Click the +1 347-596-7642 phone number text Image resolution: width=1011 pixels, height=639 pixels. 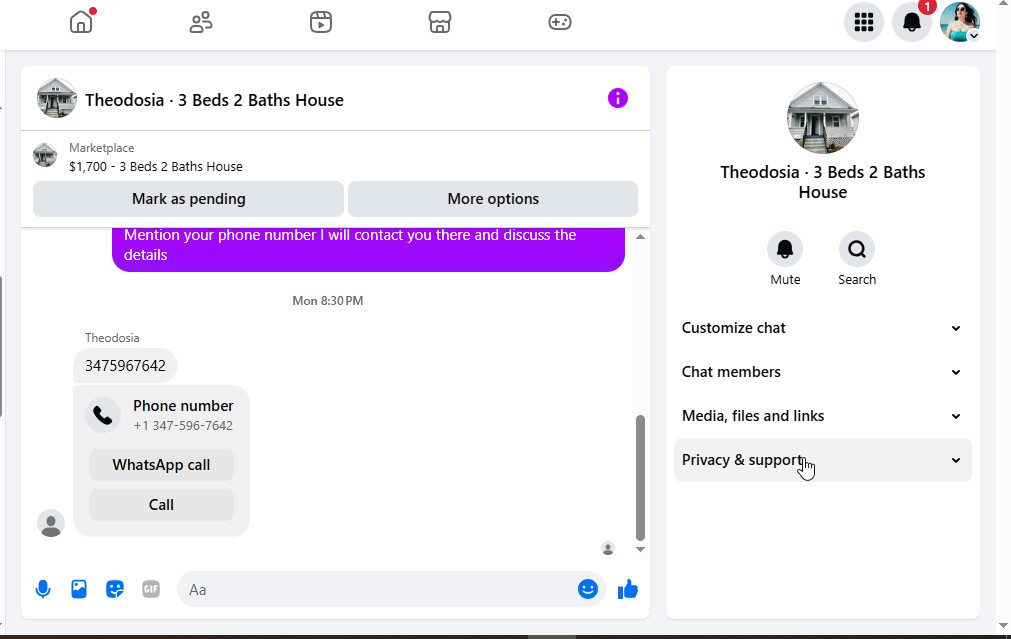pos(183,426)
